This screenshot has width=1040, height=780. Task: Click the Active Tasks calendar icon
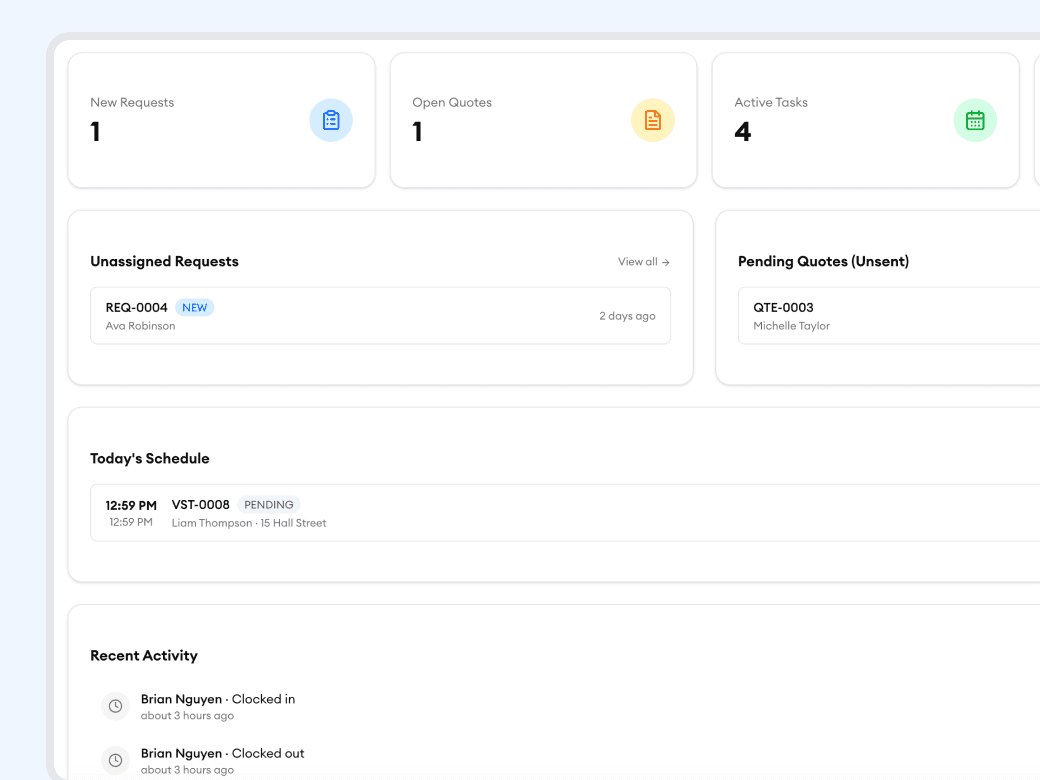point(975,120)
